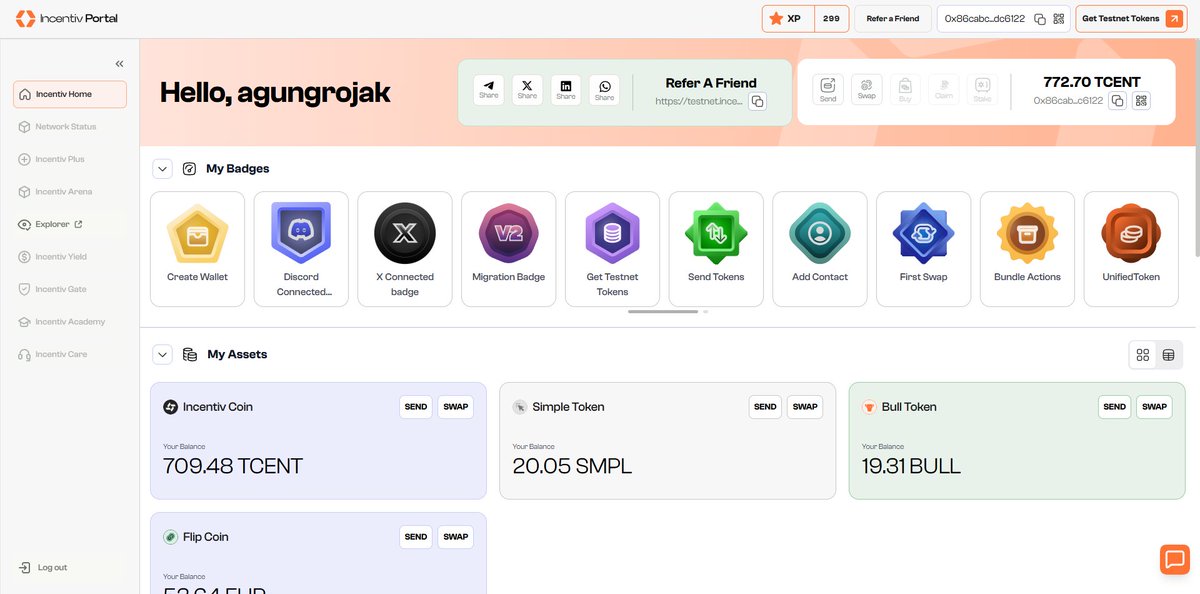Copy address in top header bar
The width and height of the screenshot is (1200, 594).
[x=1040, y=19]
